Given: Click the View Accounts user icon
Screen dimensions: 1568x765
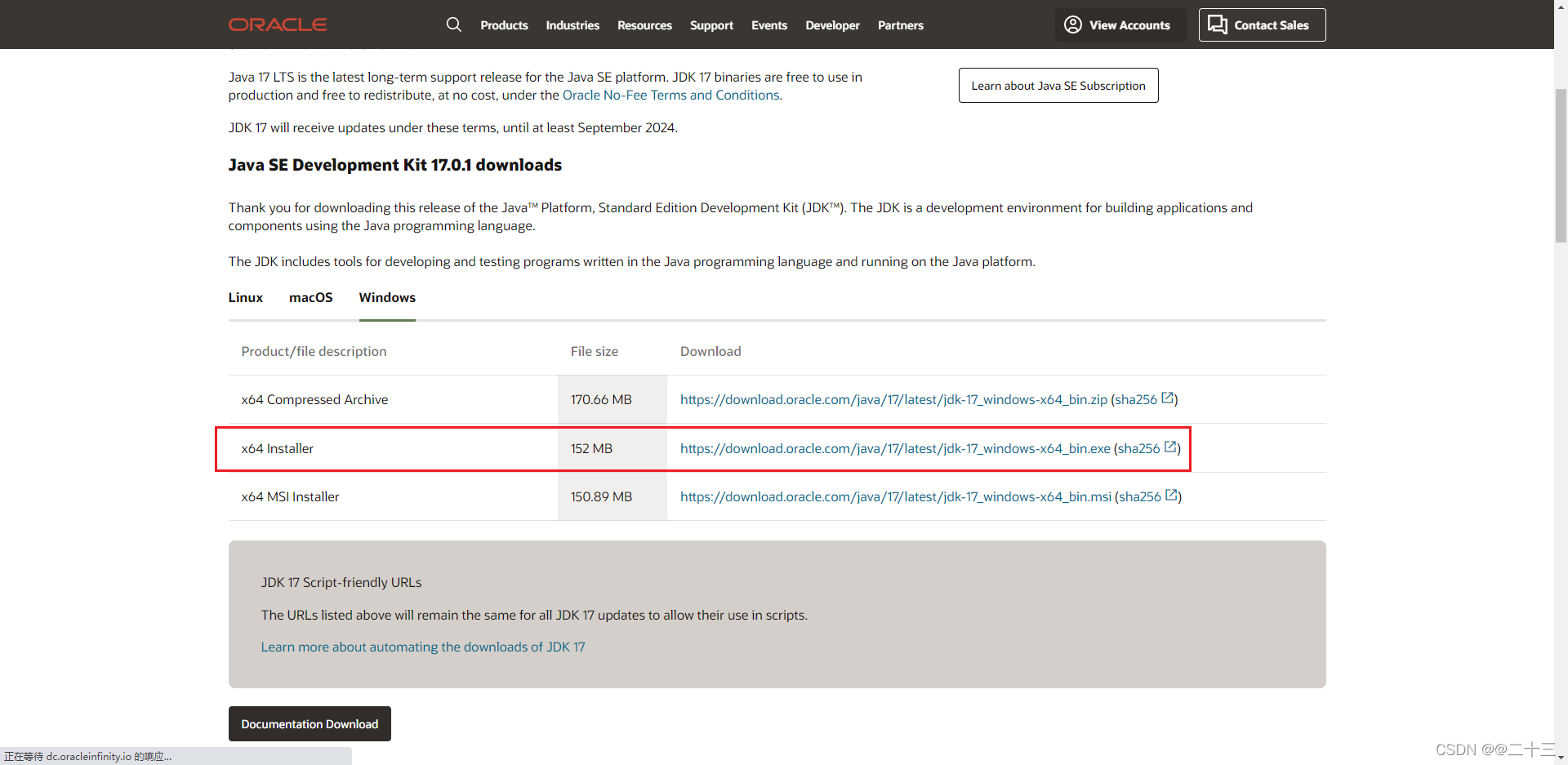Looking at the screenshot, I should (x=1073, y=25).
